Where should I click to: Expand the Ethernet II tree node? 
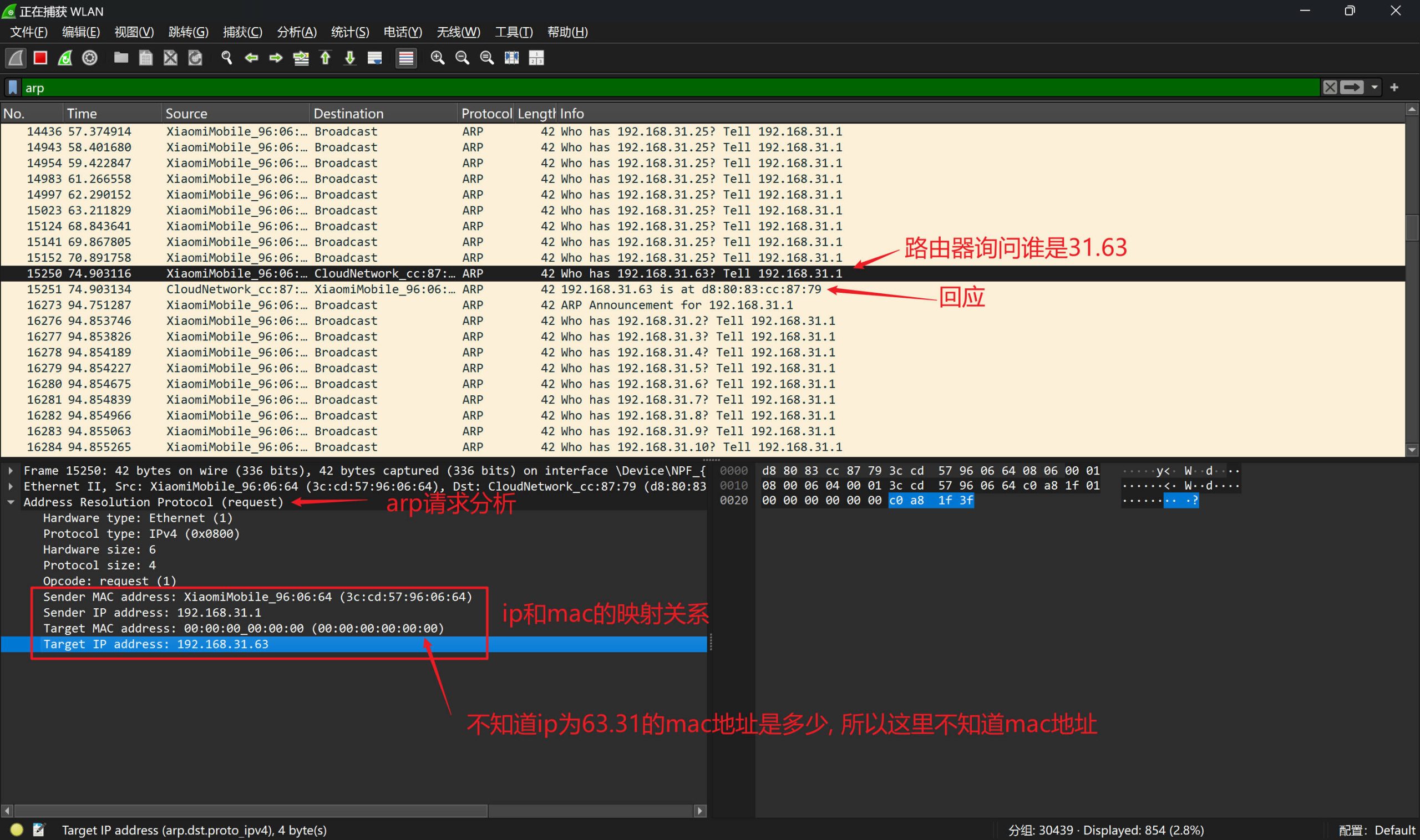11,486
